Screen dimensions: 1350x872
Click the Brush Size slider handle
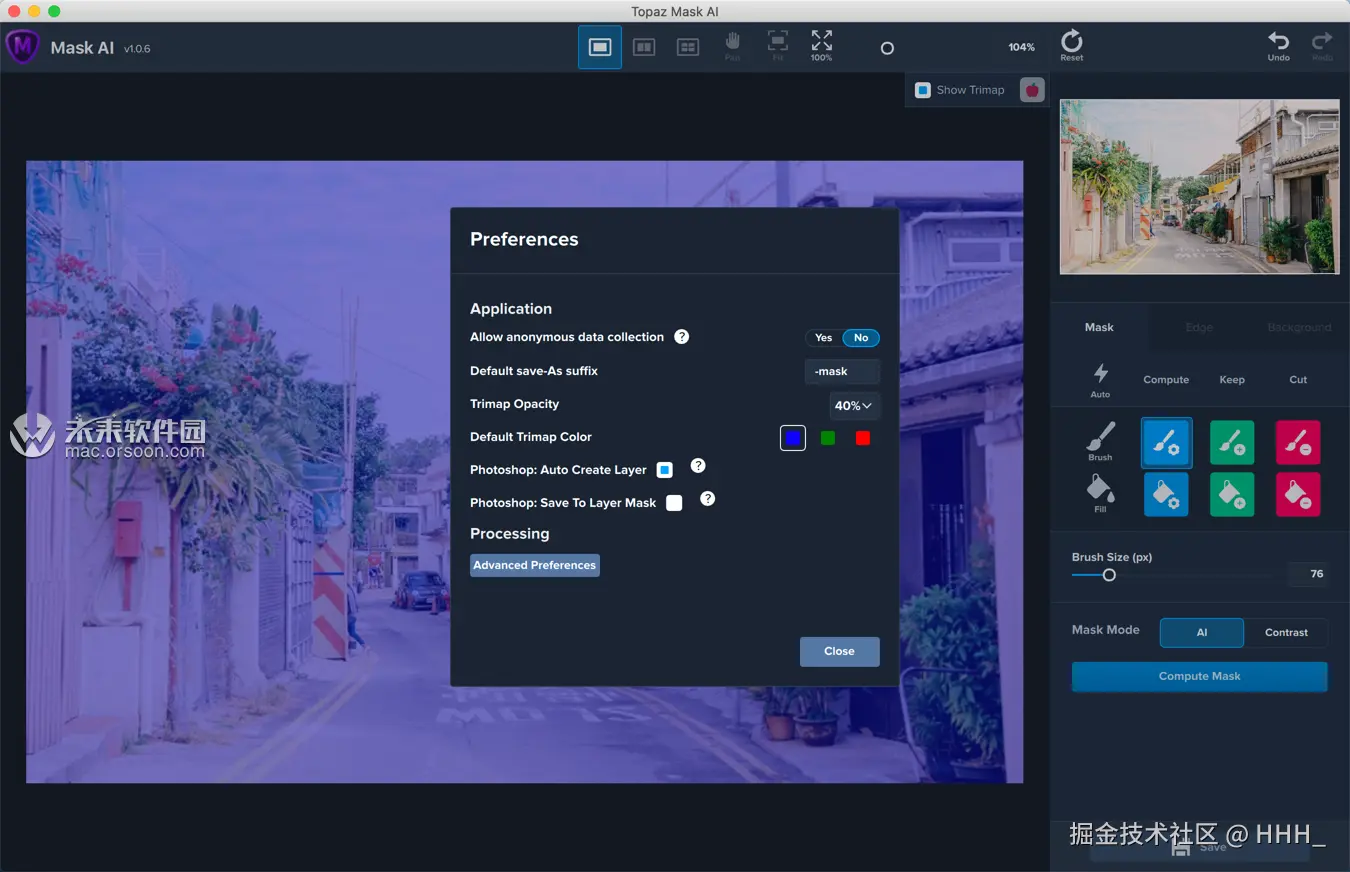coord(1109,575)
